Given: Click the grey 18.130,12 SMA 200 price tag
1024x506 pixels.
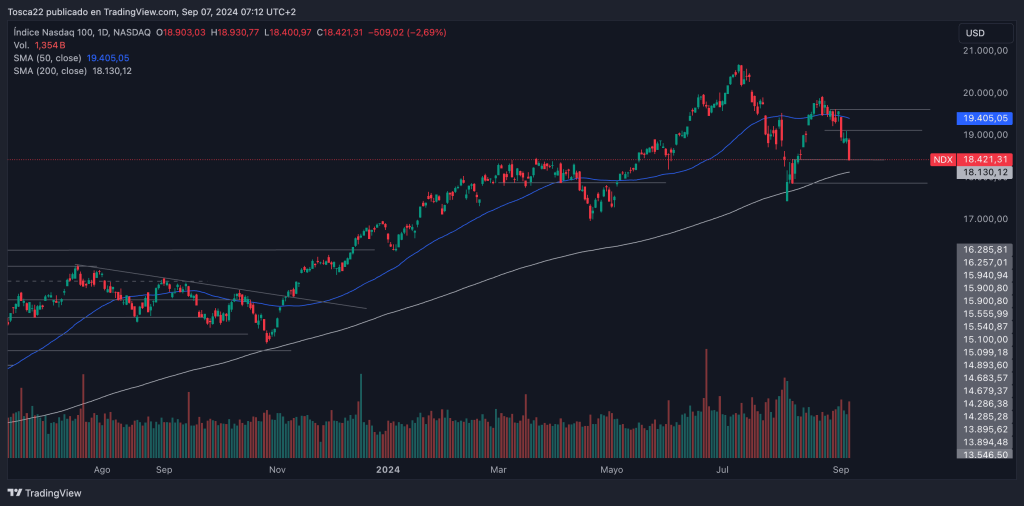Looking at the screenshot, I should (984, 173).
